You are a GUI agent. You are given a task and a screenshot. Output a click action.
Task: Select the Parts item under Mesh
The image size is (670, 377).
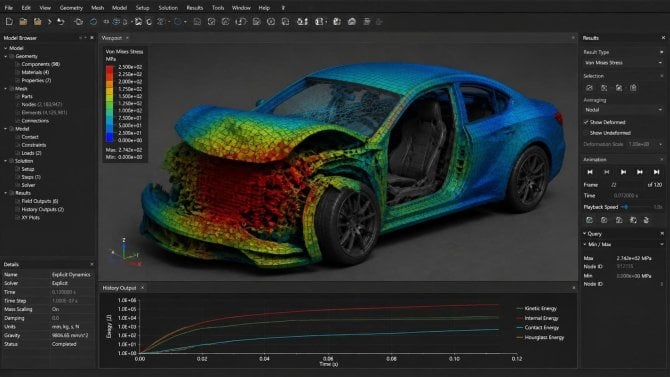click(x=27, y=97)
